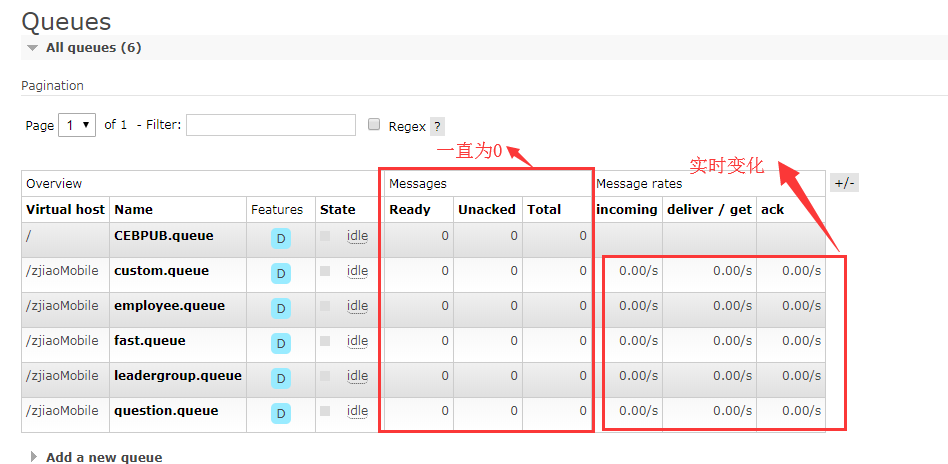Sort by the deliver / get column header
This screenshot has width=948, height=464.
709,210
